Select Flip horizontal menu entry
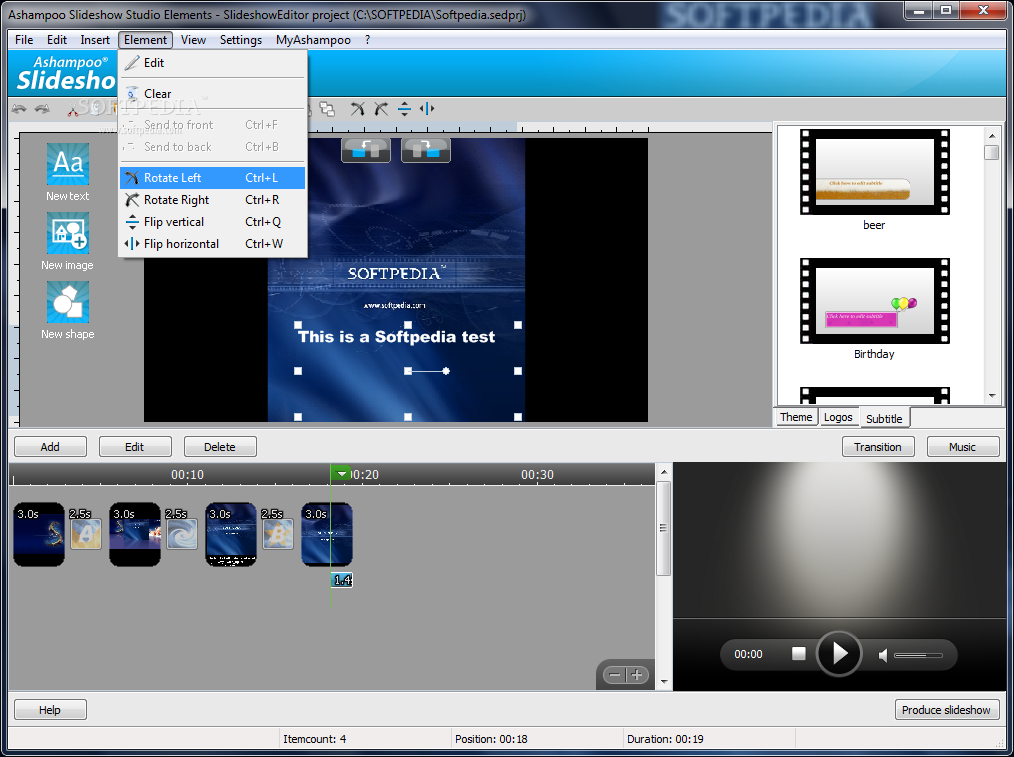This screenshot has width=1014, height=757. [212, 244]
